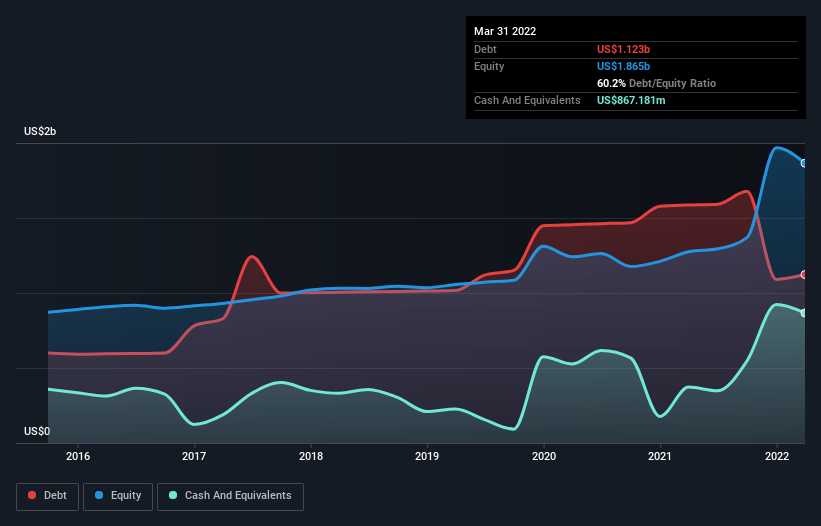Select the 2019 x-axis label
The image size is (821, 526).
tap(427, 456)
